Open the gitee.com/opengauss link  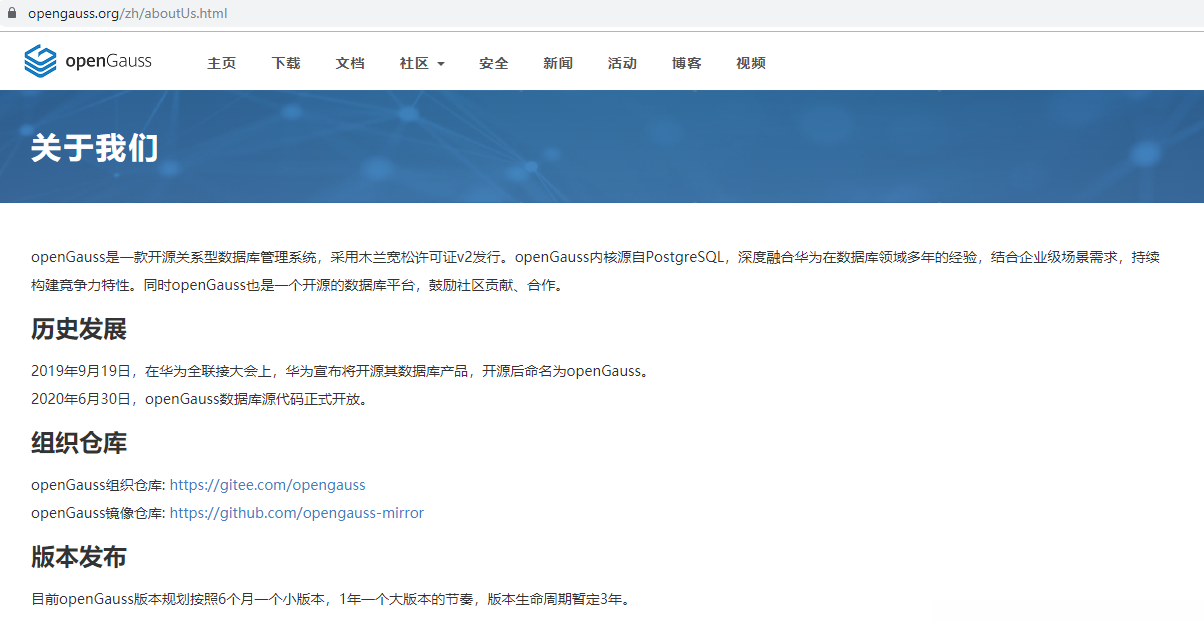[x=268, y=485]
